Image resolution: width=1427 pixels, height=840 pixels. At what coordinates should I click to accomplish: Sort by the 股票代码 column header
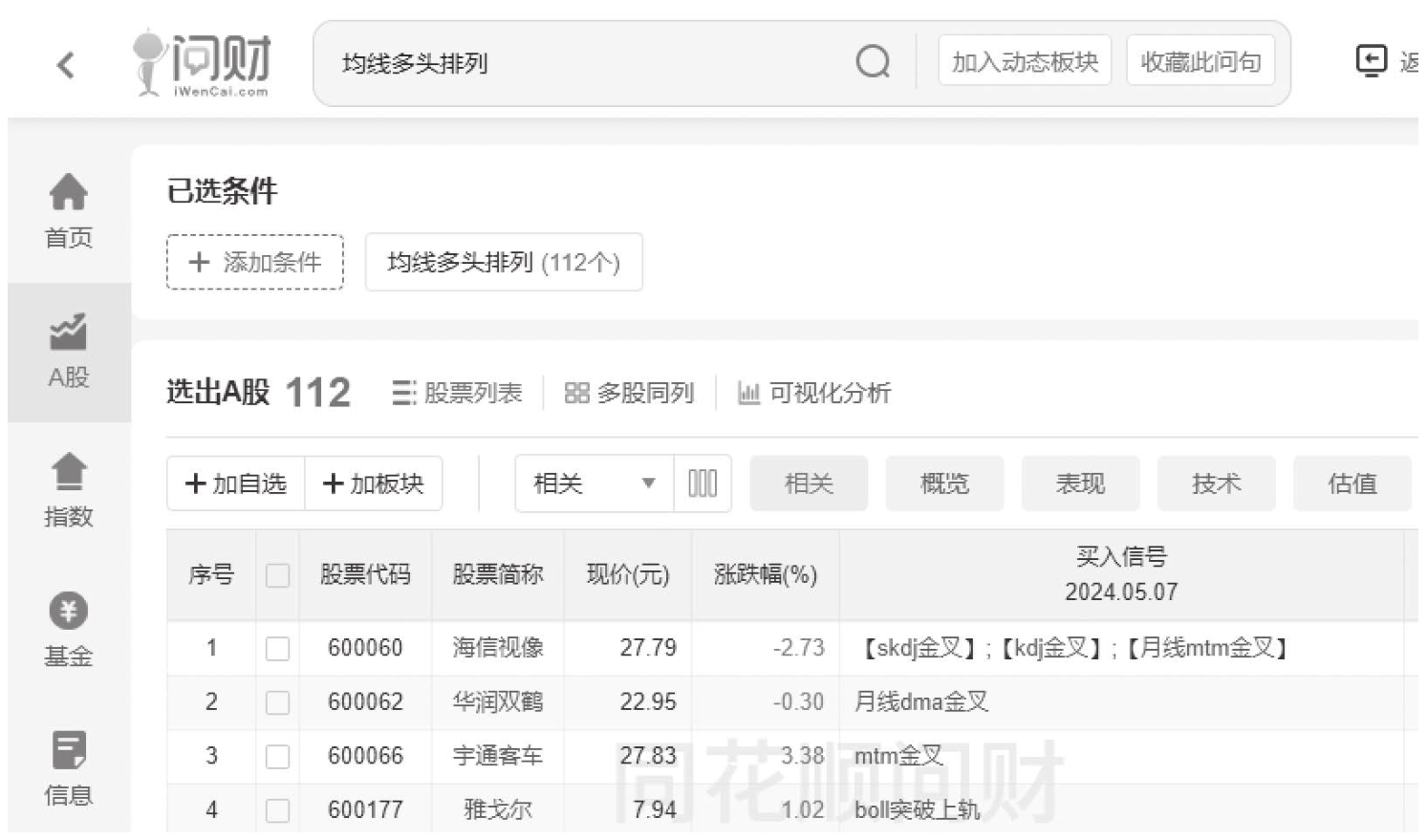click(x=365, y=574)
